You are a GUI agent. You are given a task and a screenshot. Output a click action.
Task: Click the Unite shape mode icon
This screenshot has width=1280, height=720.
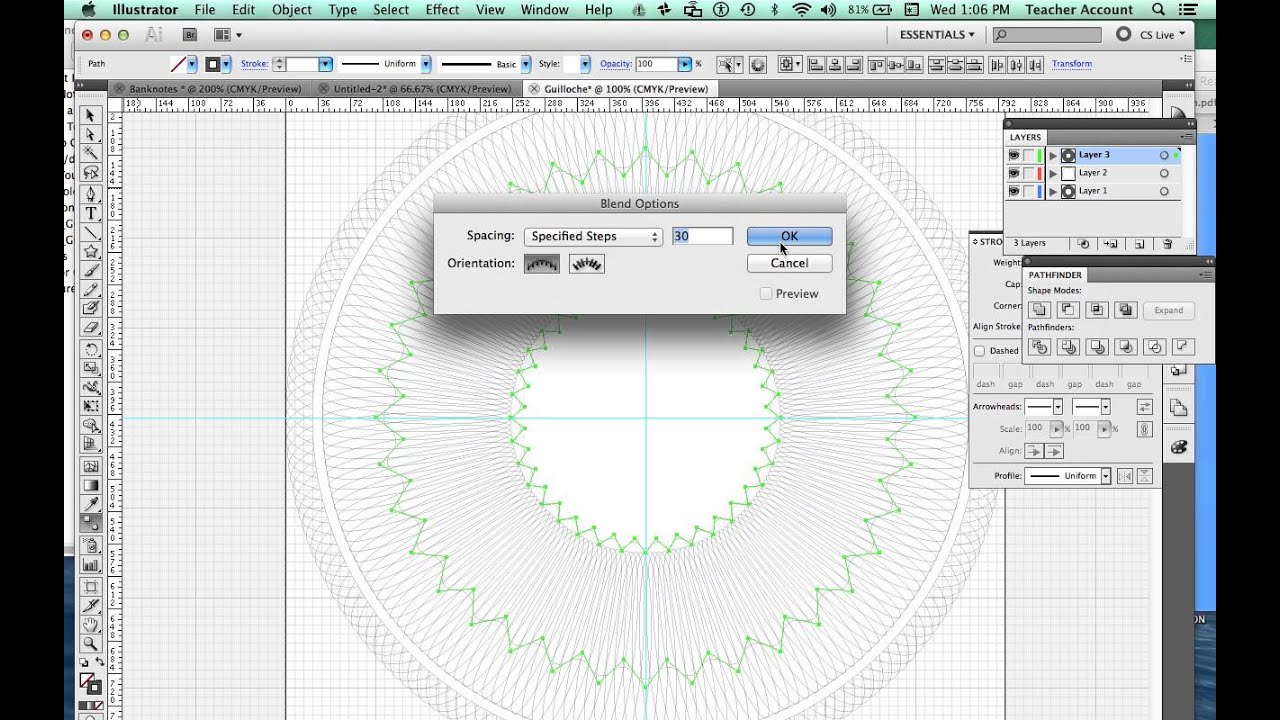click(1039, 310)
